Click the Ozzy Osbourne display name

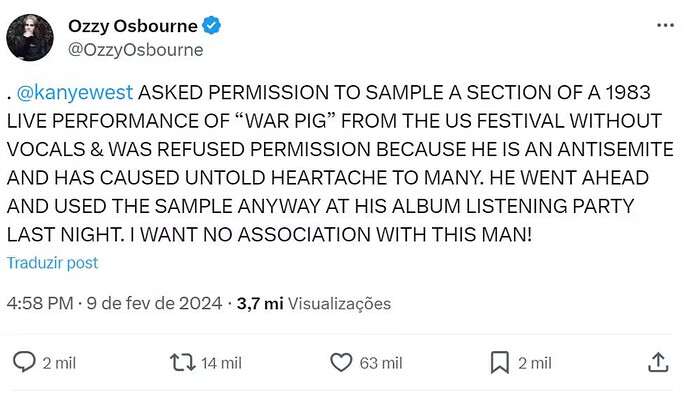pyautogui.click(x=132, y=26)
